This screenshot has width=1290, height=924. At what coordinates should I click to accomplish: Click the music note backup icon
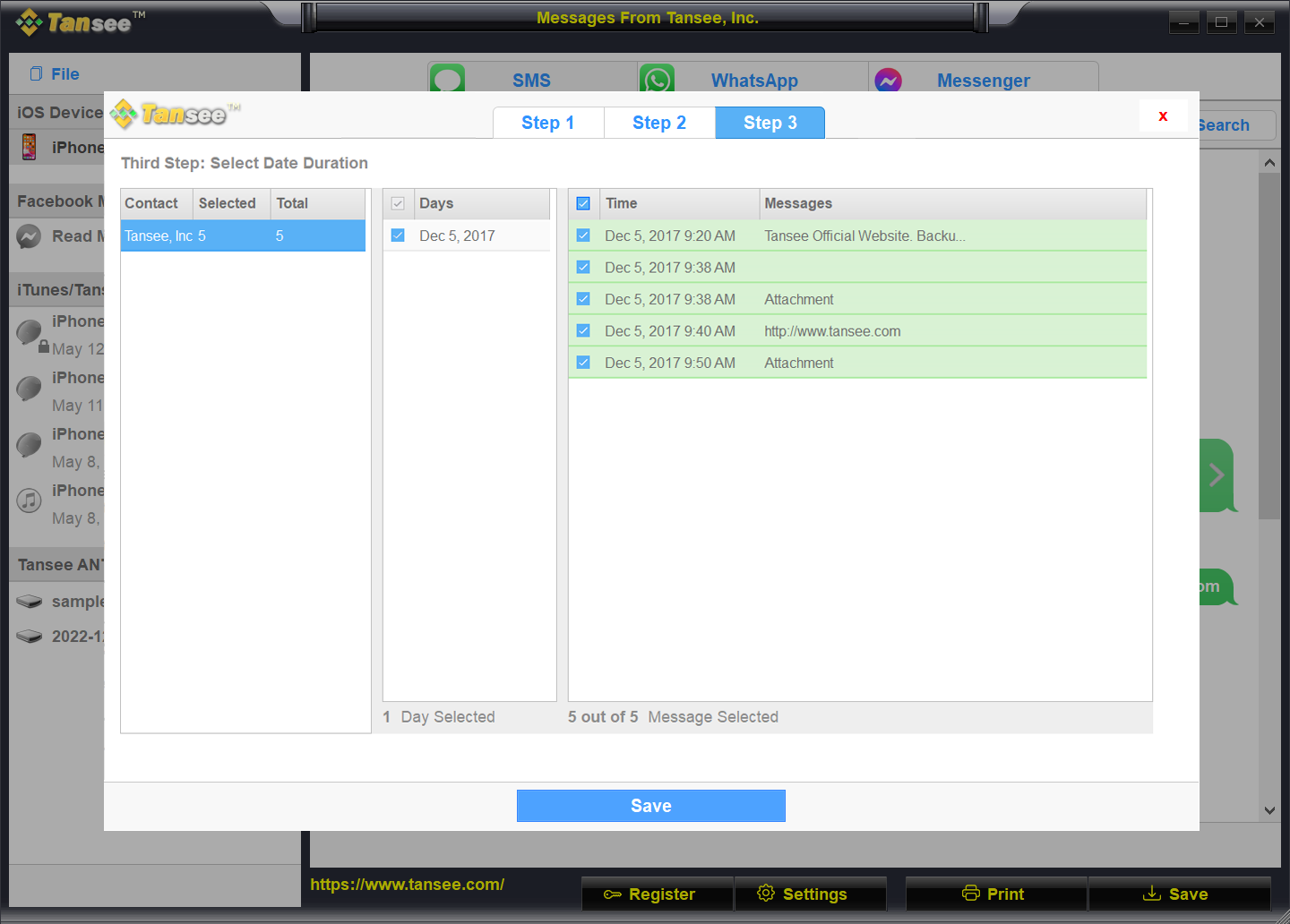[29, 500]
